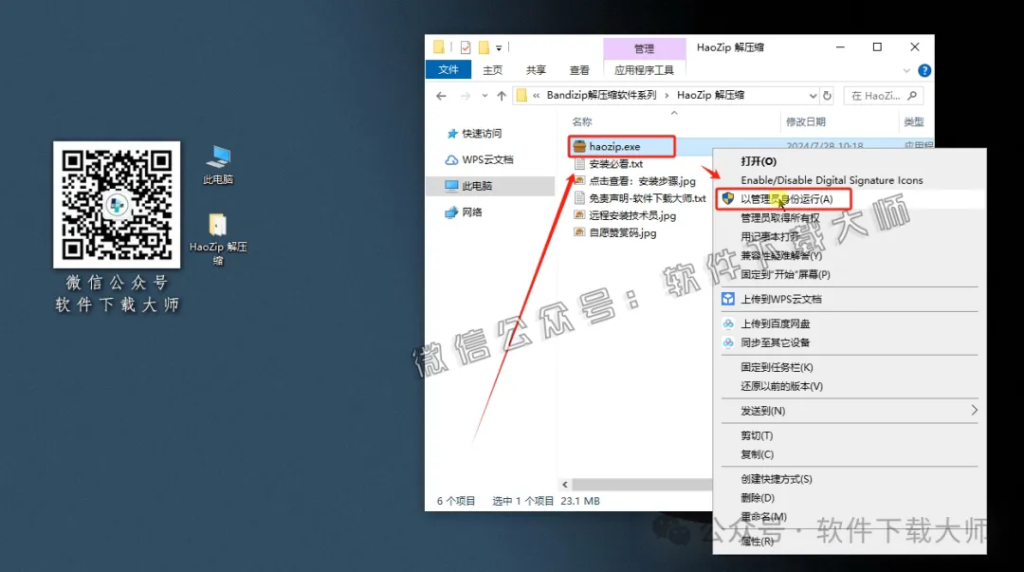Sort by 修改日期 column header
1024x572 pixels.
click(805, 121)
